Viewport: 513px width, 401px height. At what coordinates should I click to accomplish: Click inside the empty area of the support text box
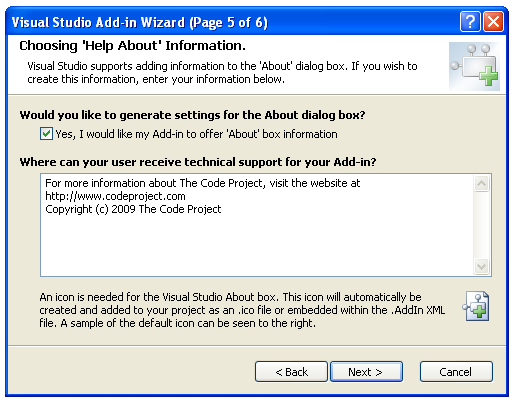[257, 246]
